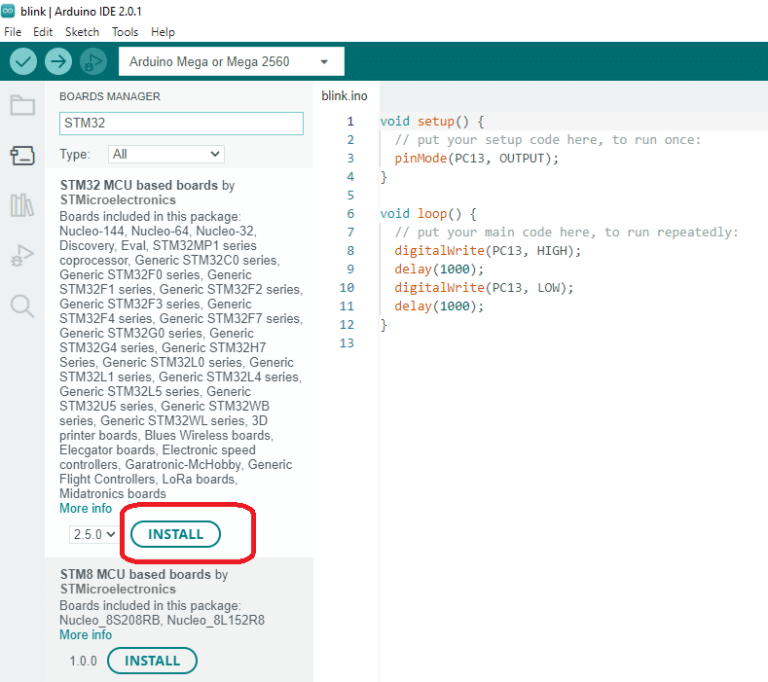This screenshot has width=768, height=682.
Task: Click the setup code comment line
Action: pyautogui.click(x=548, y=140)
